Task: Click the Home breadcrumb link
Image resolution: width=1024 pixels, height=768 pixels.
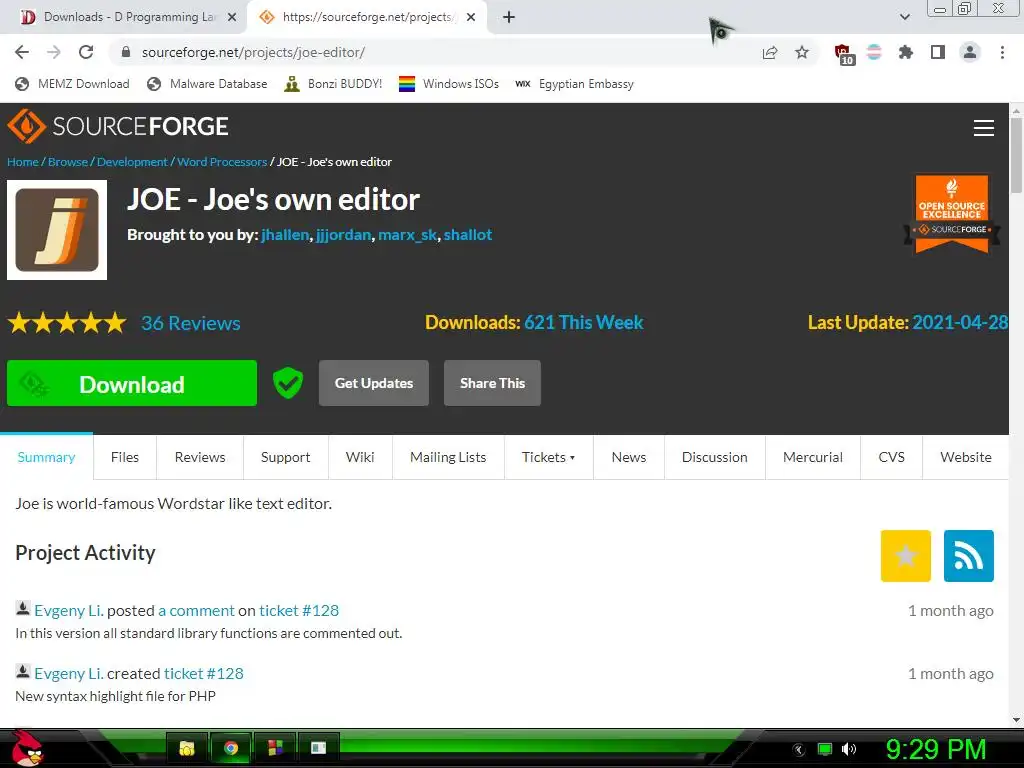Action: click(23, 162)
